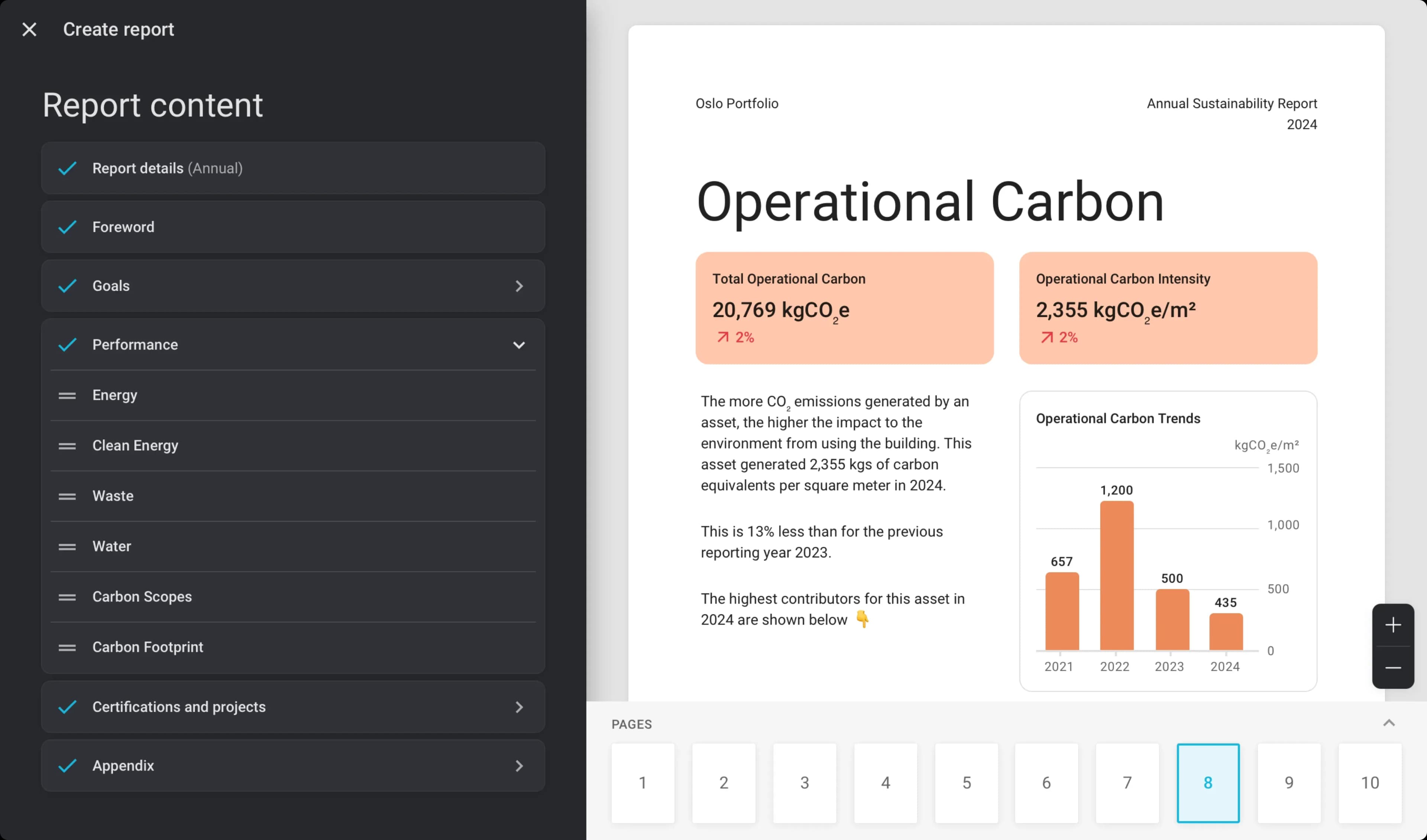Click the 2023 bar labeled 500
The height and width of the screenshot is (840, 1427).
pyautogui.click(x=1172, y=620)
